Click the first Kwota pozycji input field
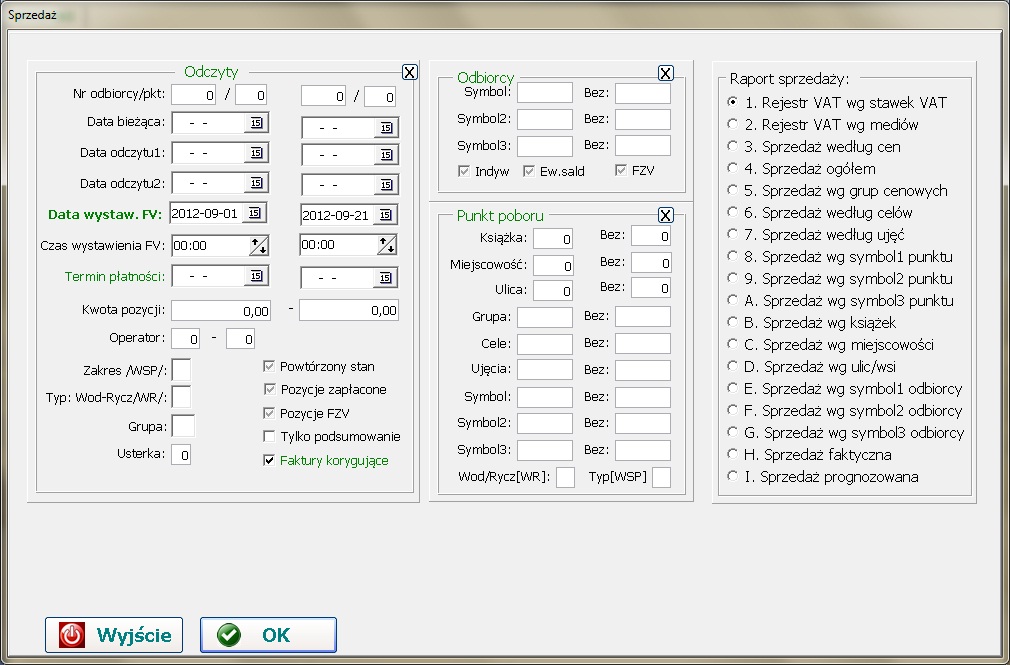The height and width of the screenshot is (665, 1010). point(220,310)
